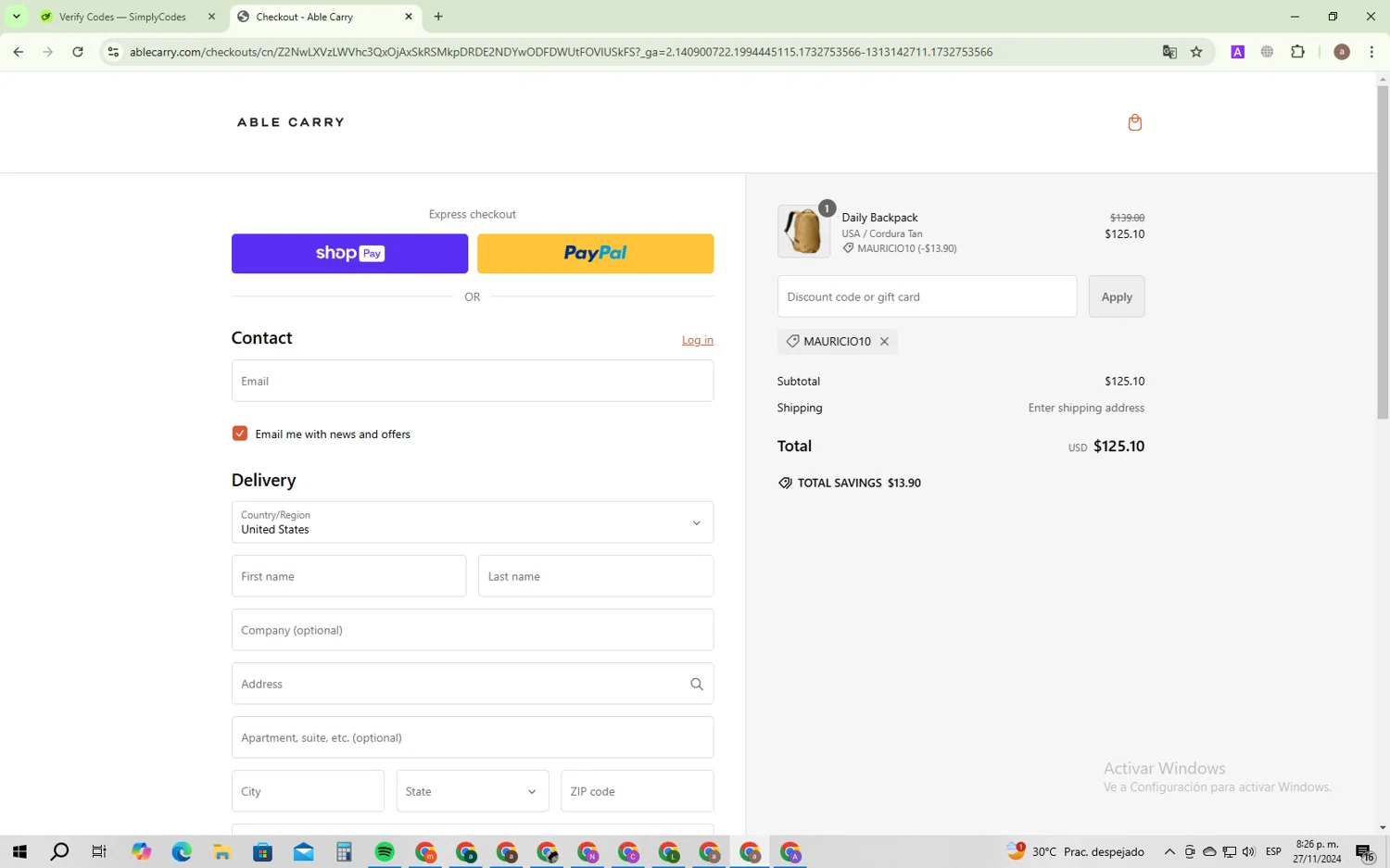Open Task View on the taskbar
The image size is (1390, 868).
point(99,852)
